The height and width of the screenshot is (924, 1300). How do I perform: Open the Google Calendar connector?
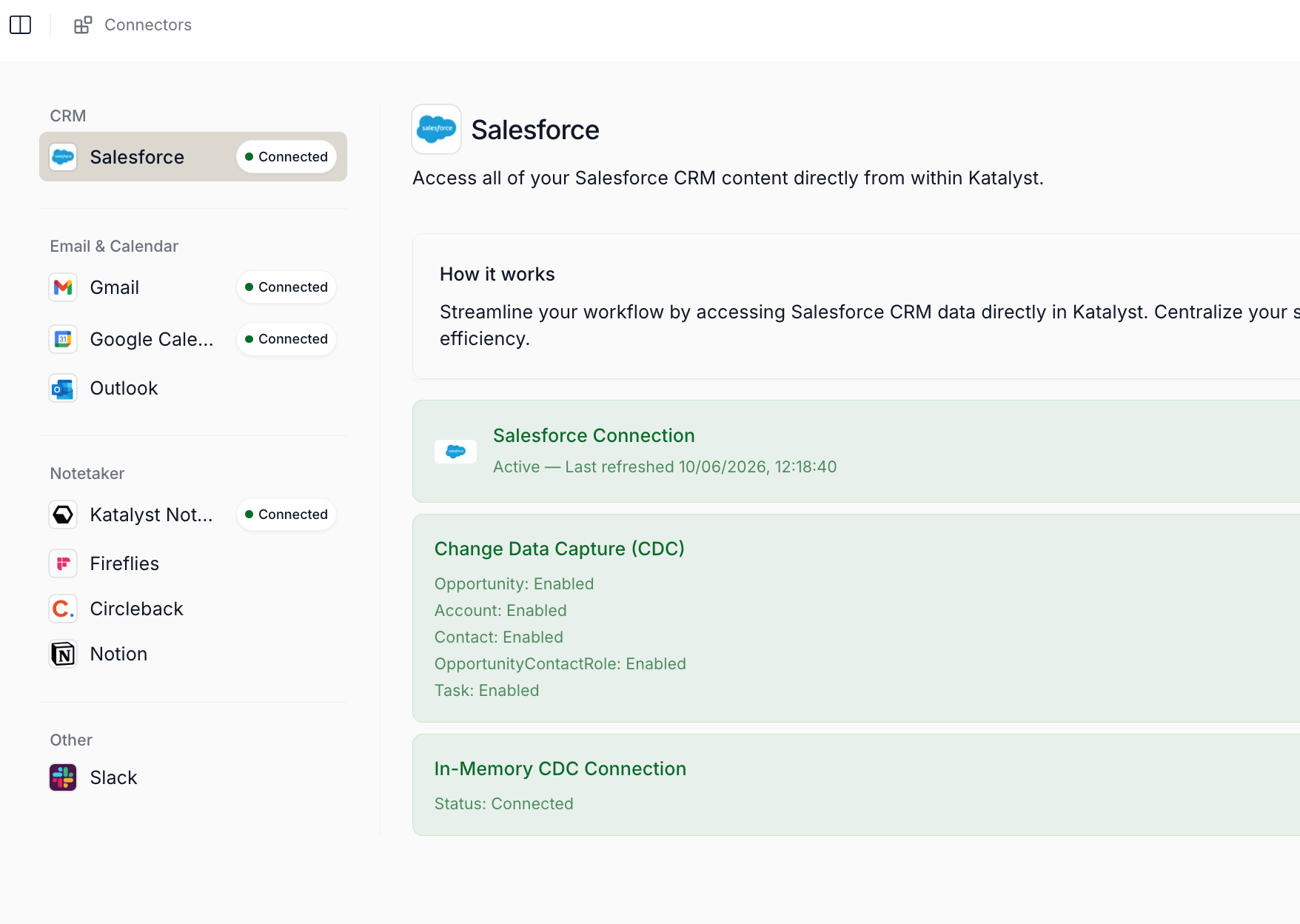pos(193,339)
